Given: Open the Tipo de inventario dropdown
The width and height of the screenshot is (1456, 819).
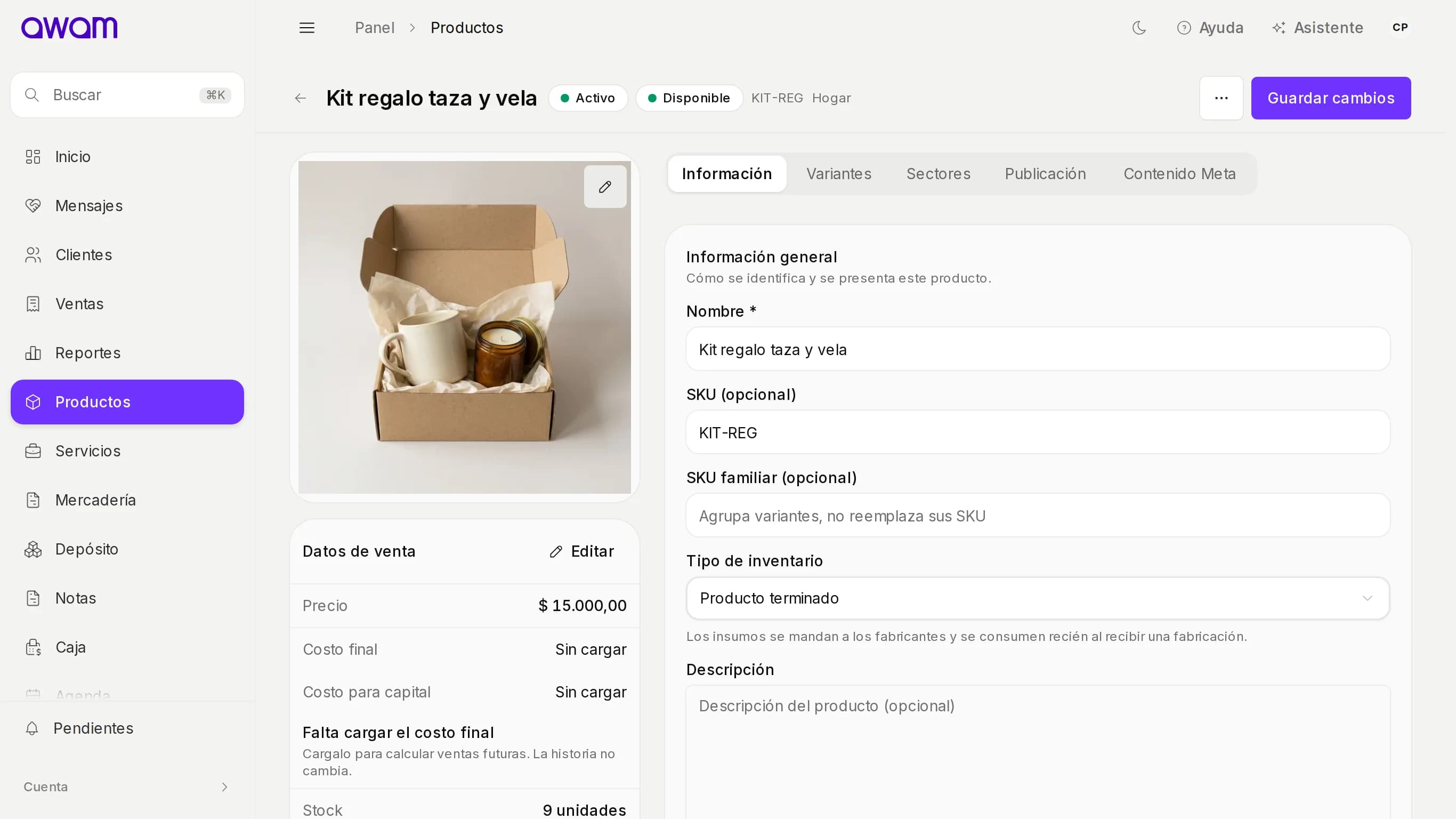Looking at the screenshot, I should coord(1038,598).
